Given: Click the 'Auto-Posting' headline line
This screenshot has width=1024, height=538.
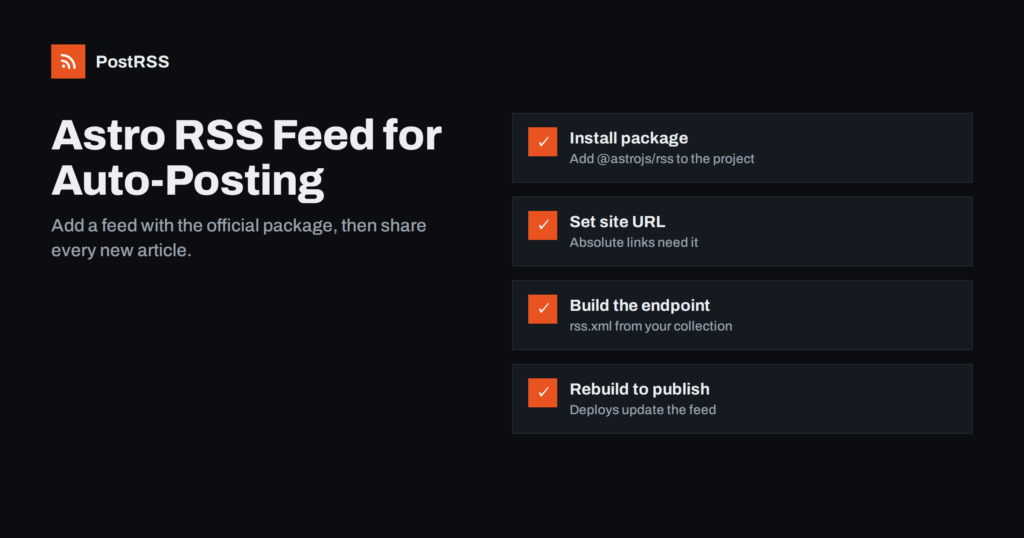Looking at the screenshot, I should tap(188, 181).
